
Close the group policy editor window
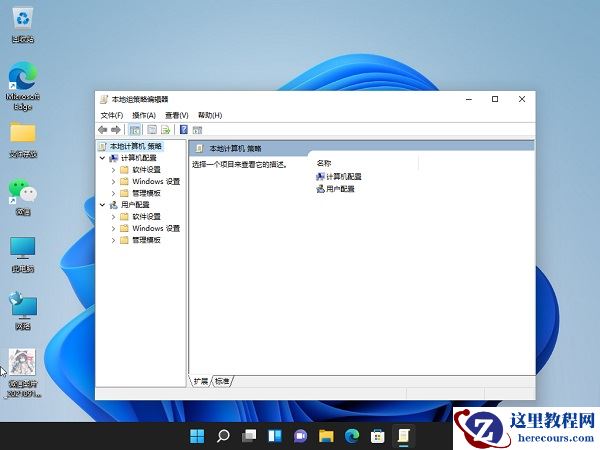[522, 99]
